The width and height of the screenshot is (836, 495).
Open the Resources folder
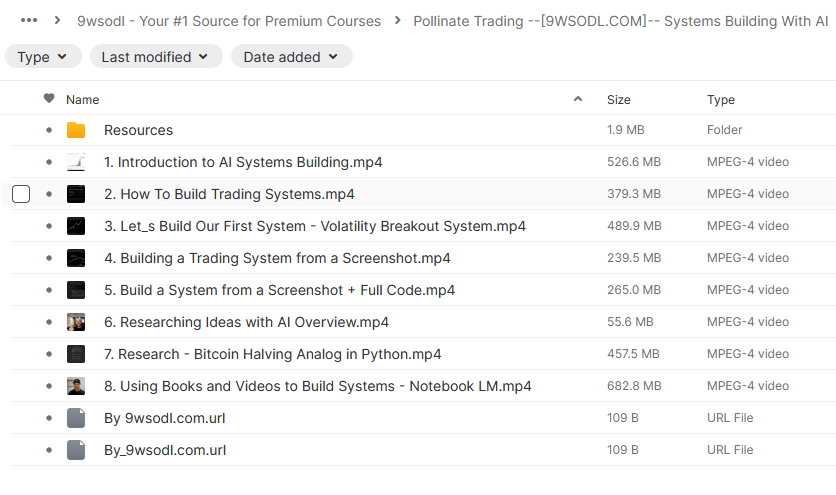point(139,130)
